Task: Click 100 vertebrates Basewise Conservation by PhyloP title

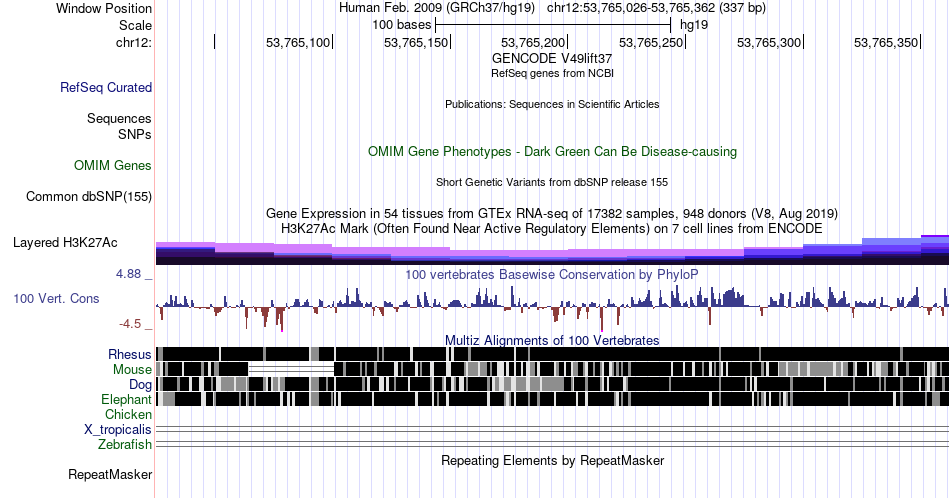Action: [x=552, y=274]
